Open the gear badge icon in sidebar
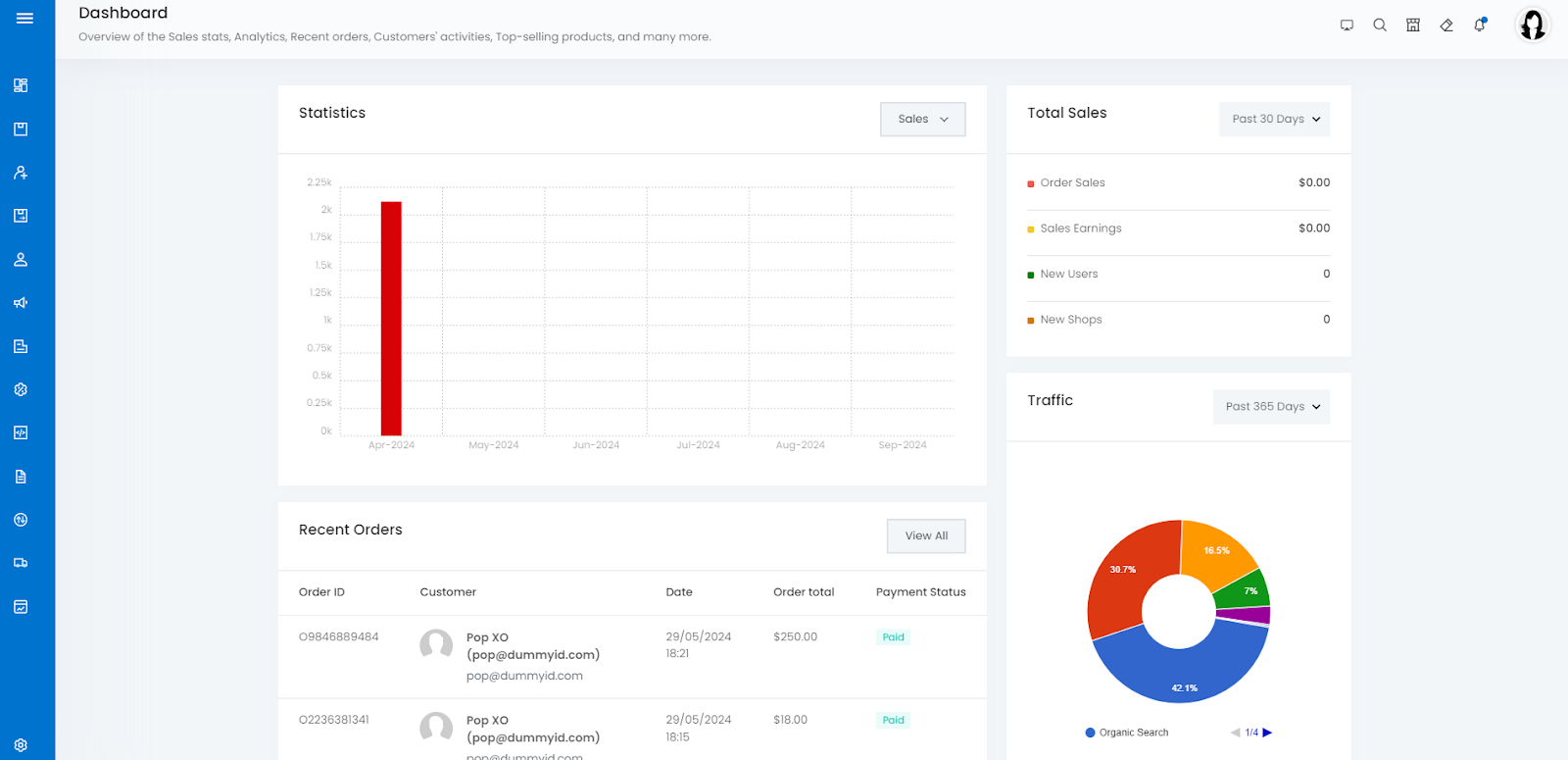This screenshot has width=1568, height=760. click(21, 389)
